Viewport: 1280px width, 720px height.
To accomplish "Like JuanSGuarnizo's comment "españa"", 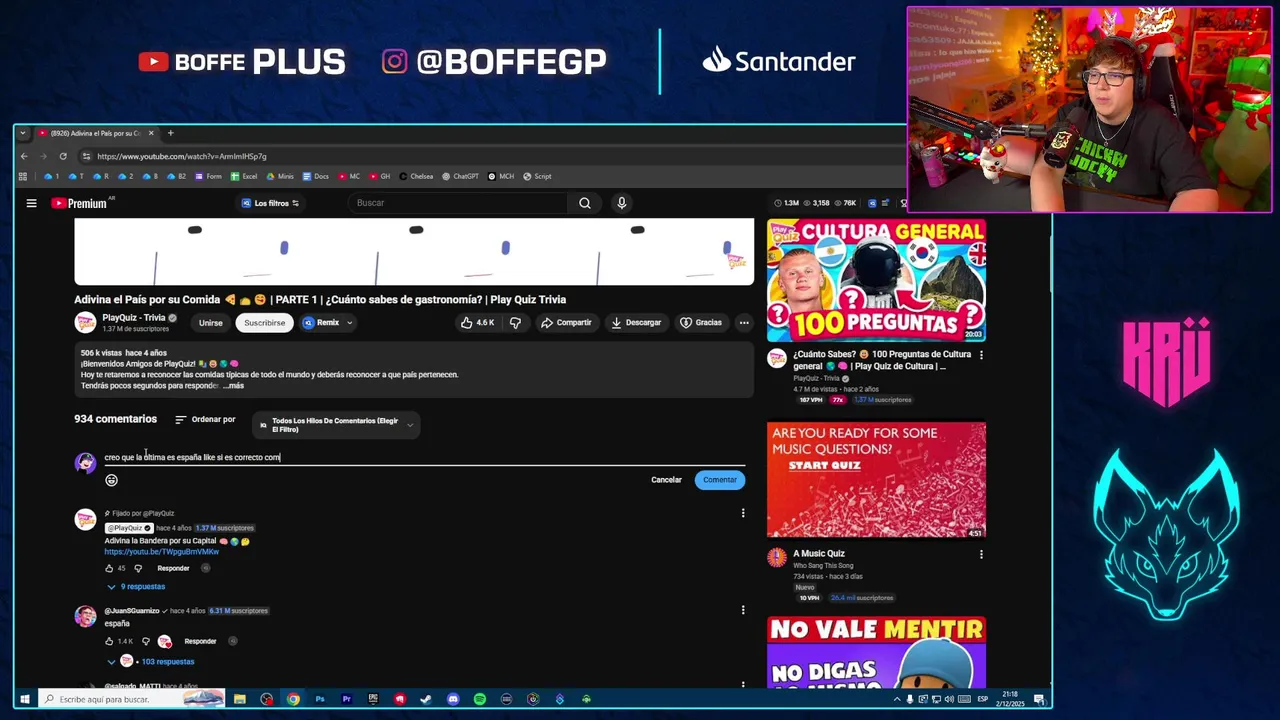I will [x=109, y=641].
